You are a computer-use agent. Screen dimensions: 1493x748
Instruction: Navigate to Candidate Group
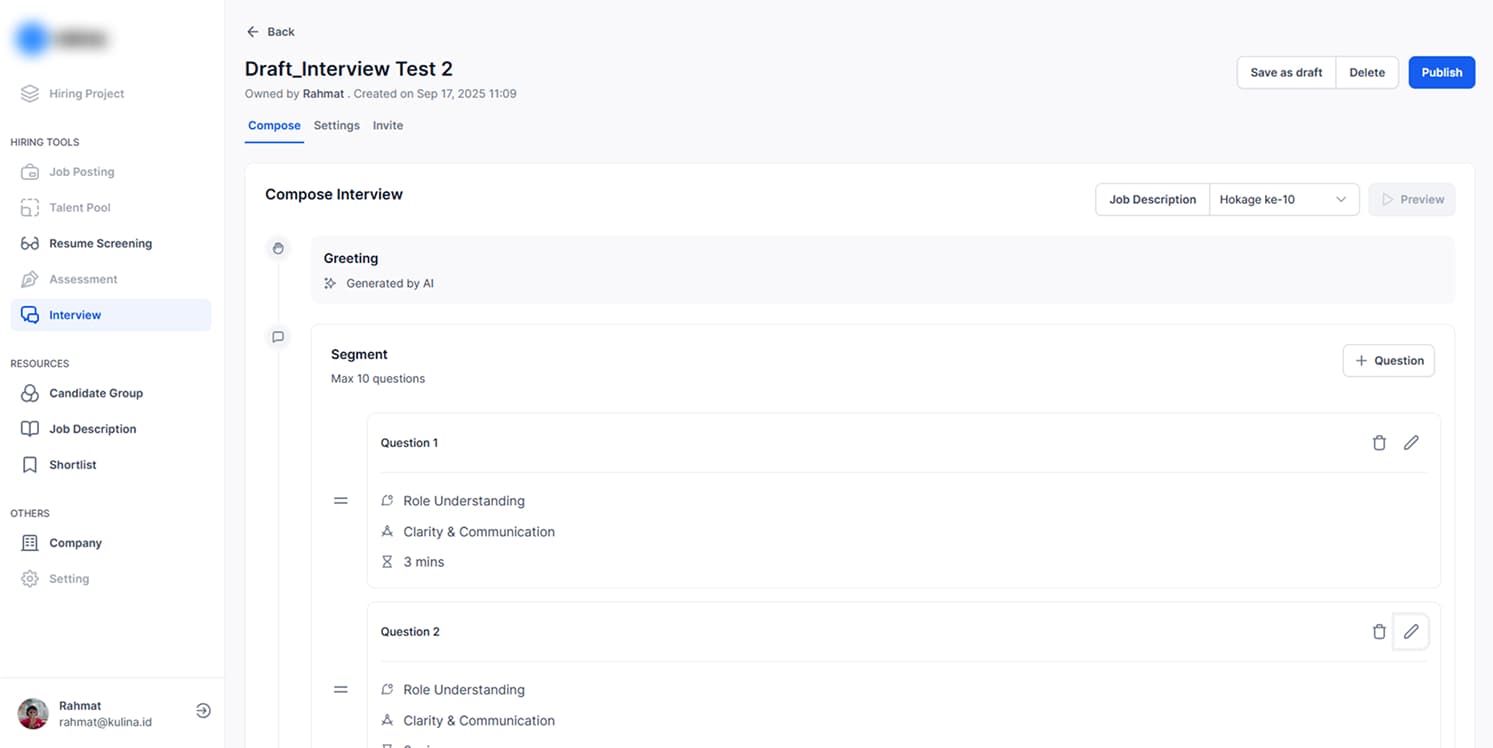pyautogui.click(x=96, y=394)
